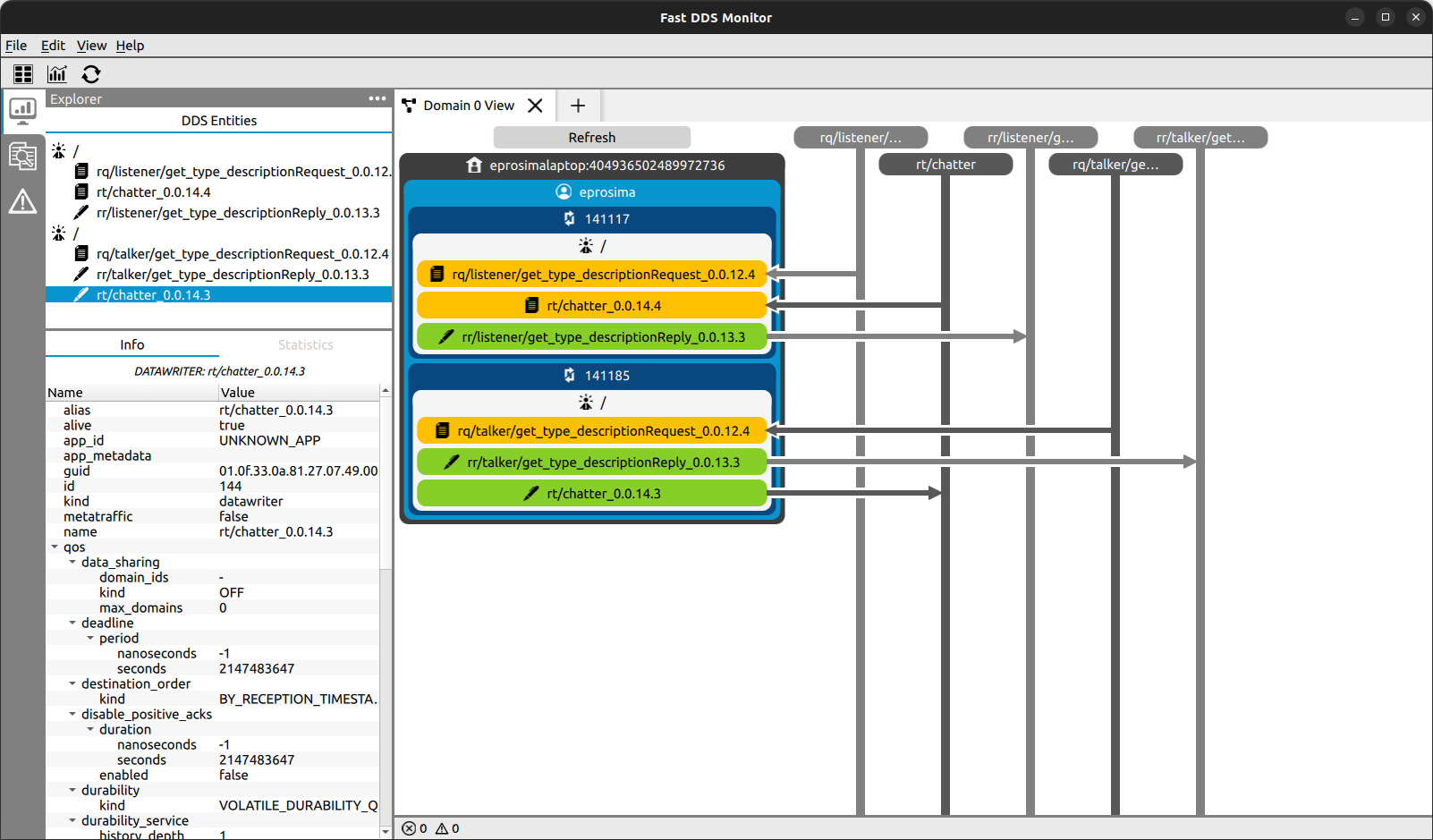This screenshot has width=1433, height=840.
Task: Open the View menu
Action: (91, 46)
